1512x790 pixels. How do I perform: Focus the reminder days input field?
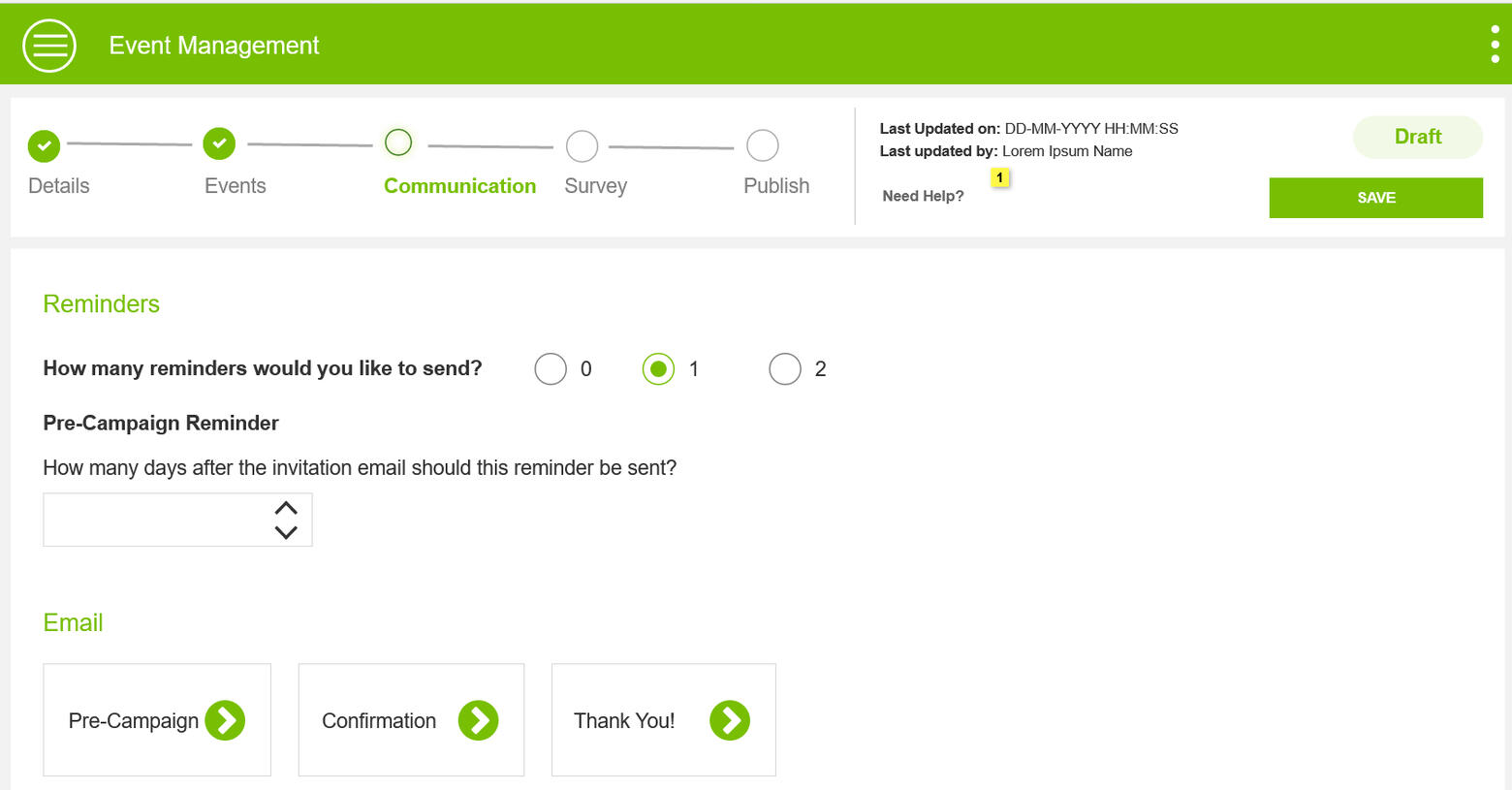[x=155, y=520]
